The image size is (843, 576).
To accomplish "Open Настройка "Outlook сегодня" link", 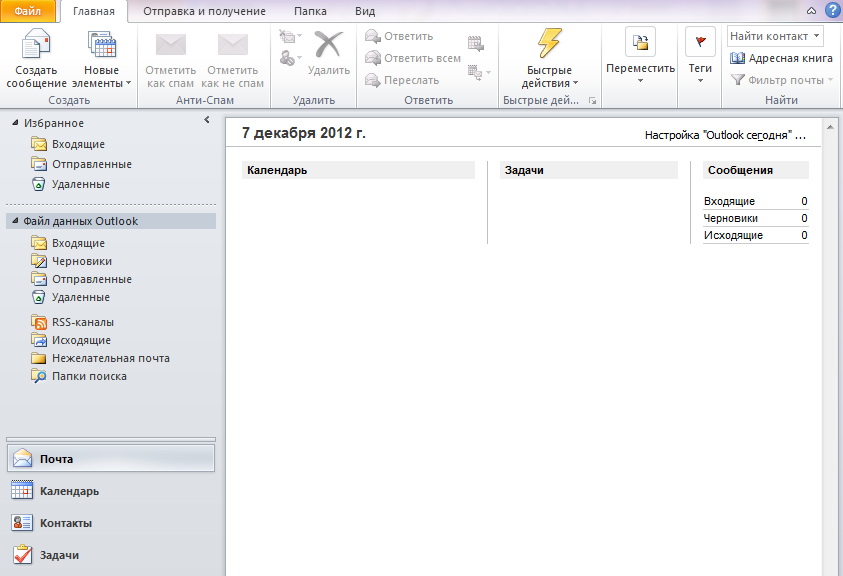I will pos(725,135).
